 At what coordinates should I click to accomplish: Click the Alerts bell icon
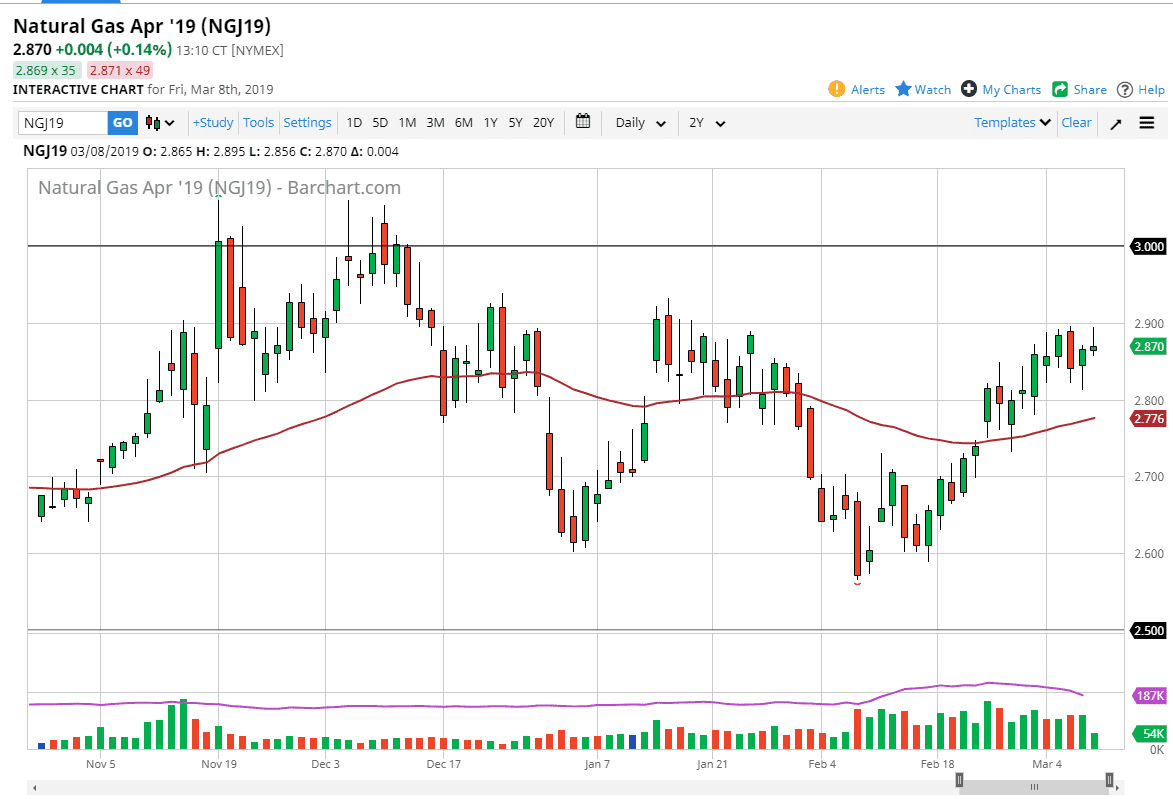837,89
